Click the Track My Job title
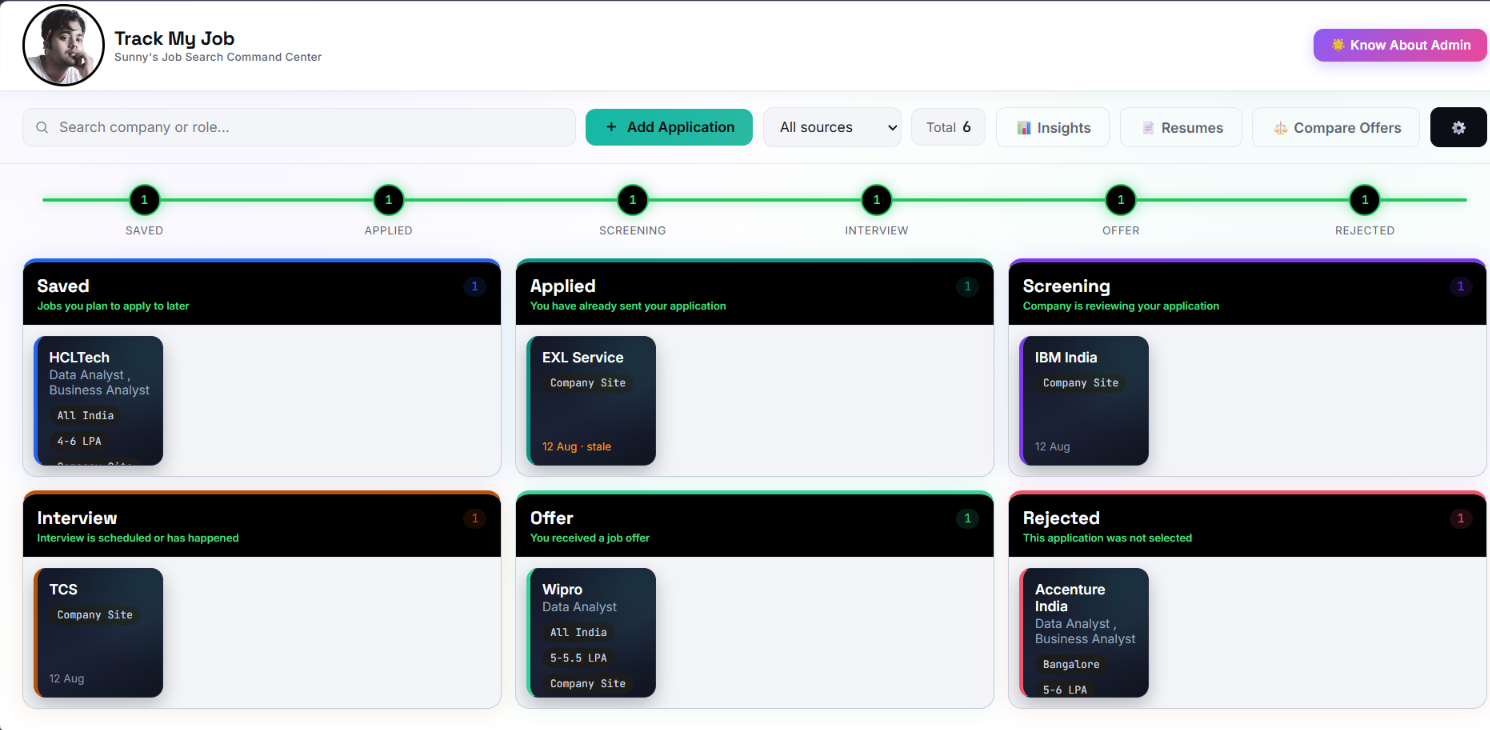This screenshot has height=730, width=1490. [174, 38]
